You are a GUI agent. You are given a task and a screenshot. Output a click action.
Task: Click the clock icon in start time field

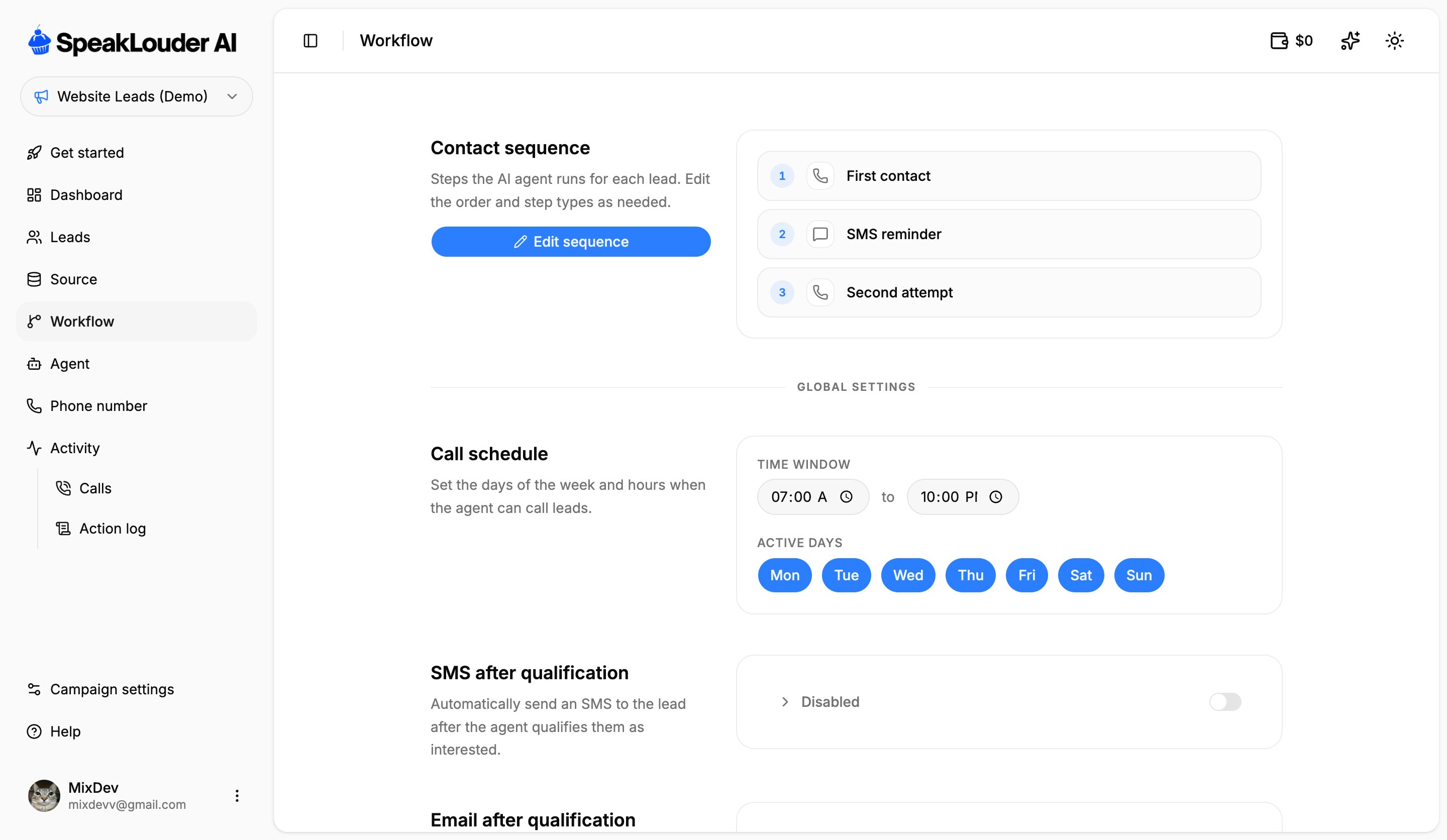[847, 497]
